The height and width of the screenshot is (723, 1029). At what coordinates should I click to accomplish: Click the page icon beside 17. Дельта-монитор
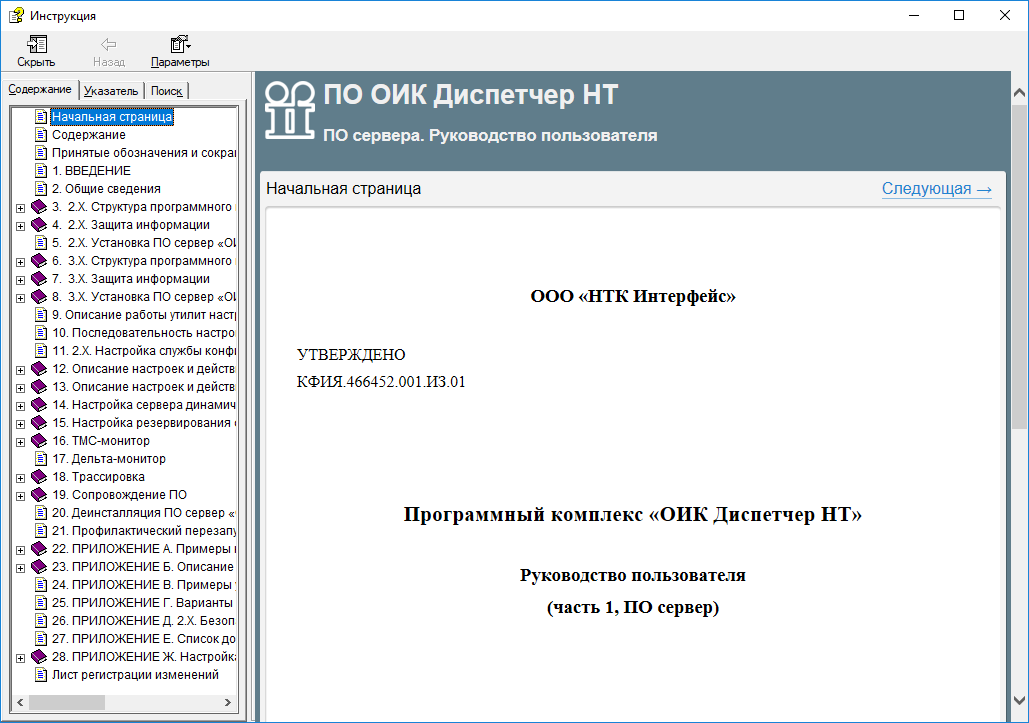pos(41,459)
